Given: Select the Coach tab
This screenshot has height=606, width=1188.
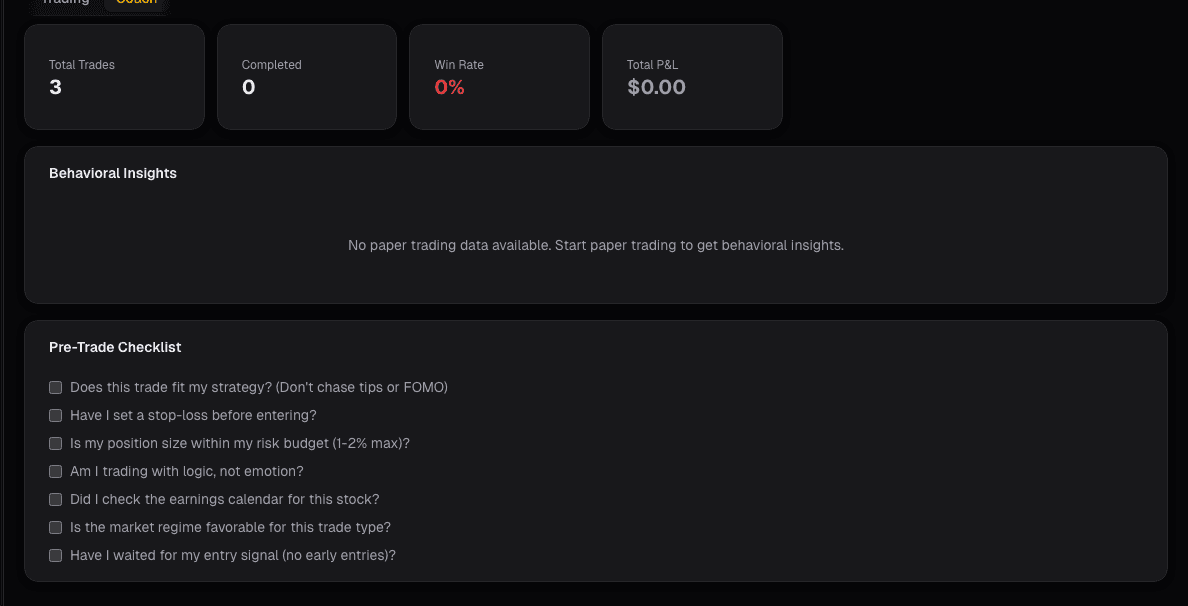Looking at the screenshot, I should click(136, 2).
